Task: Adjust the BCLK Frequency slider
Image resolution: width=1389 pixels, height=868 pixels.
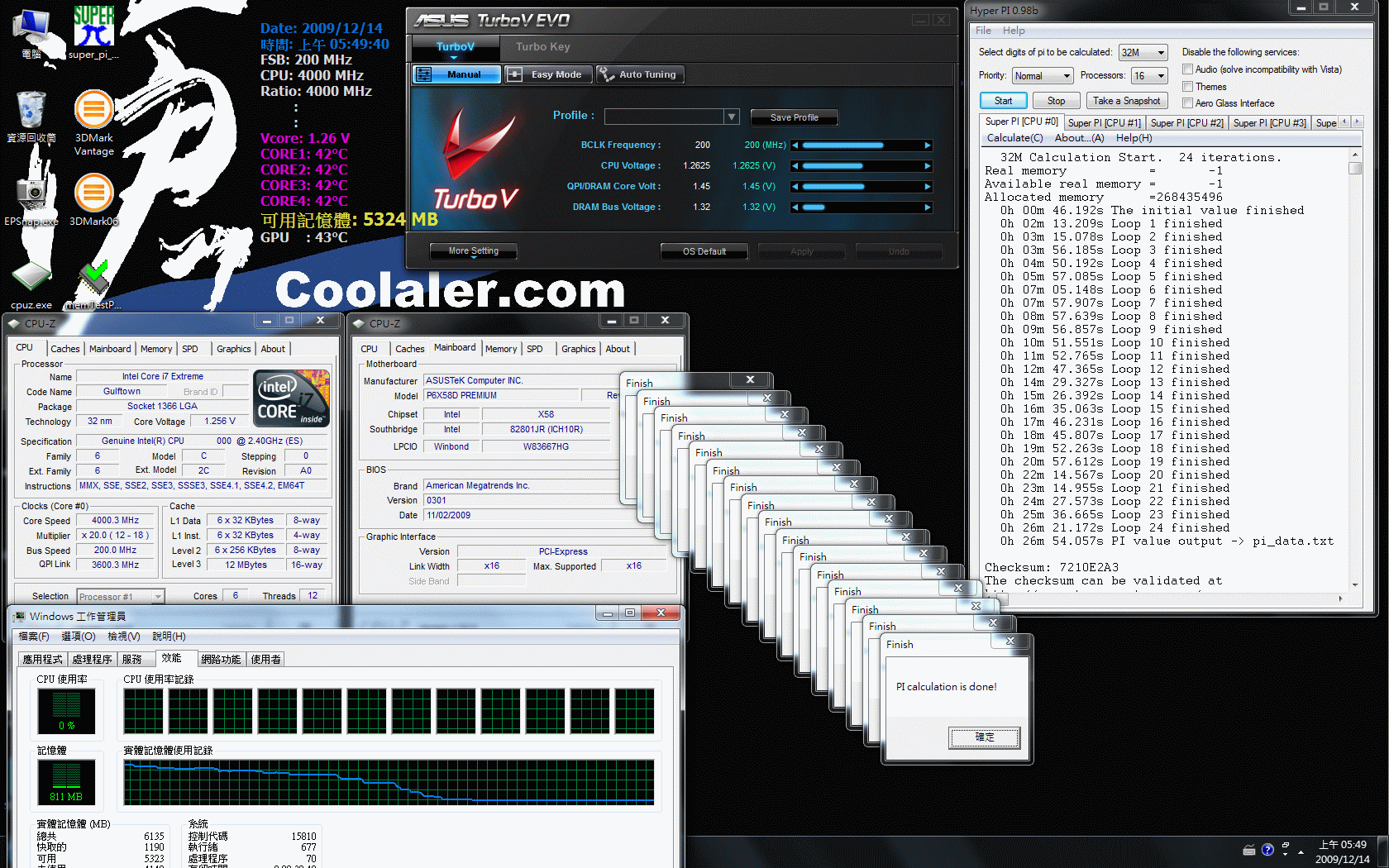Action: 862,145
